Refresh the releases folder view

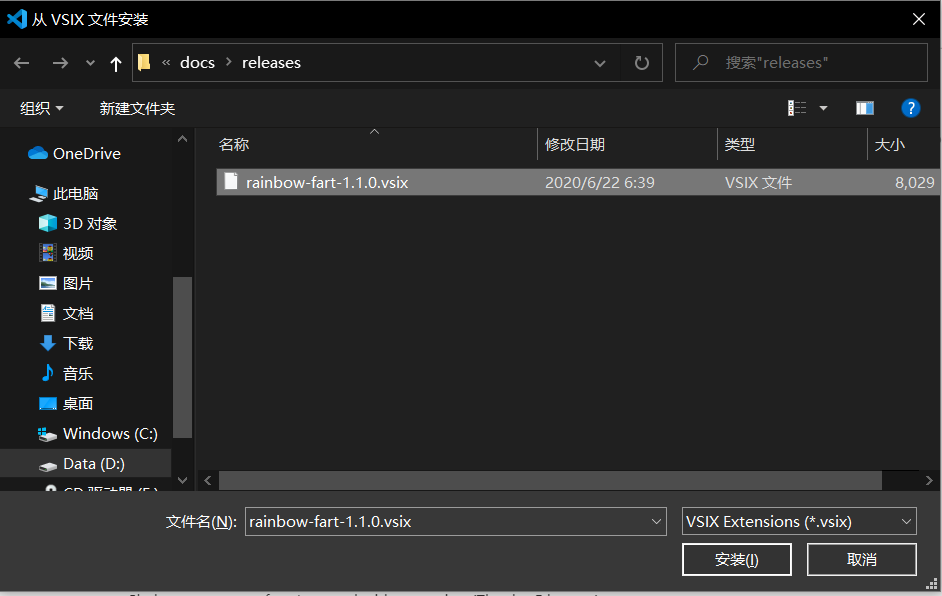[x=642, y=62]
